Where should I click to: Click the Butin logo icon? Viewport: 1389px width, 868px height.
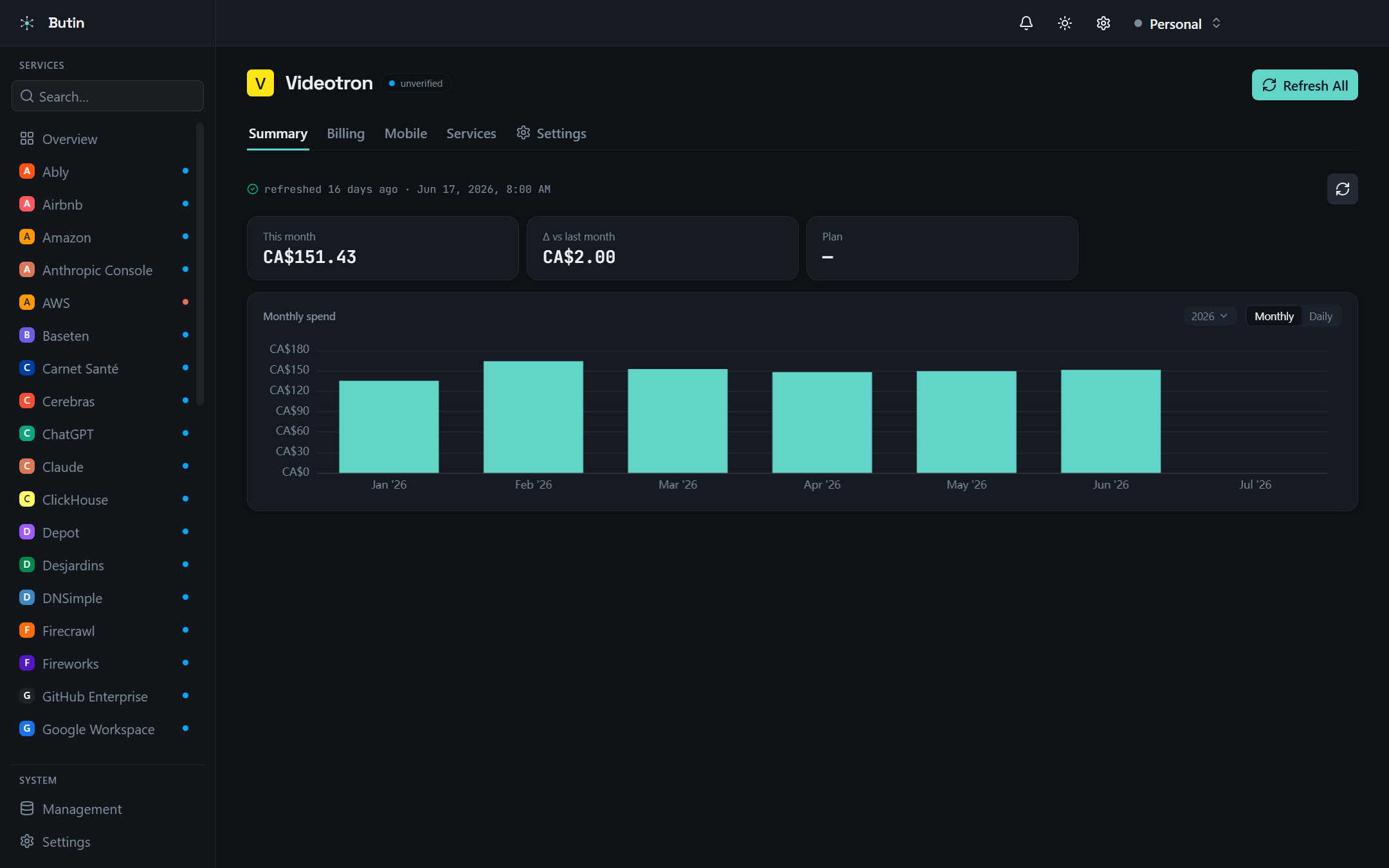click(27, 23)
